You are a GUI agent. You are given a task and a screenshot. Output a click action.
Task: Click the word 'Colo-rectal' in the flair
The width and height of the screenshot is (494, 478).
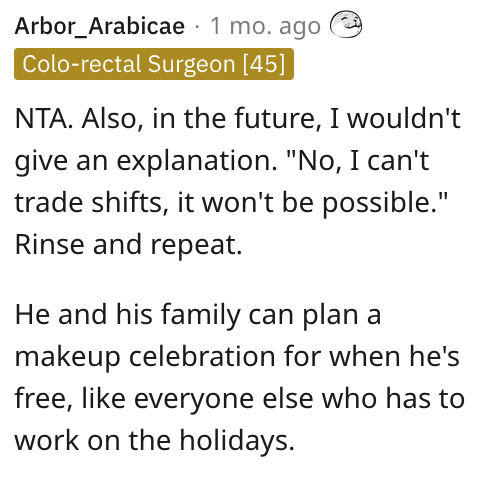(82, 64)
